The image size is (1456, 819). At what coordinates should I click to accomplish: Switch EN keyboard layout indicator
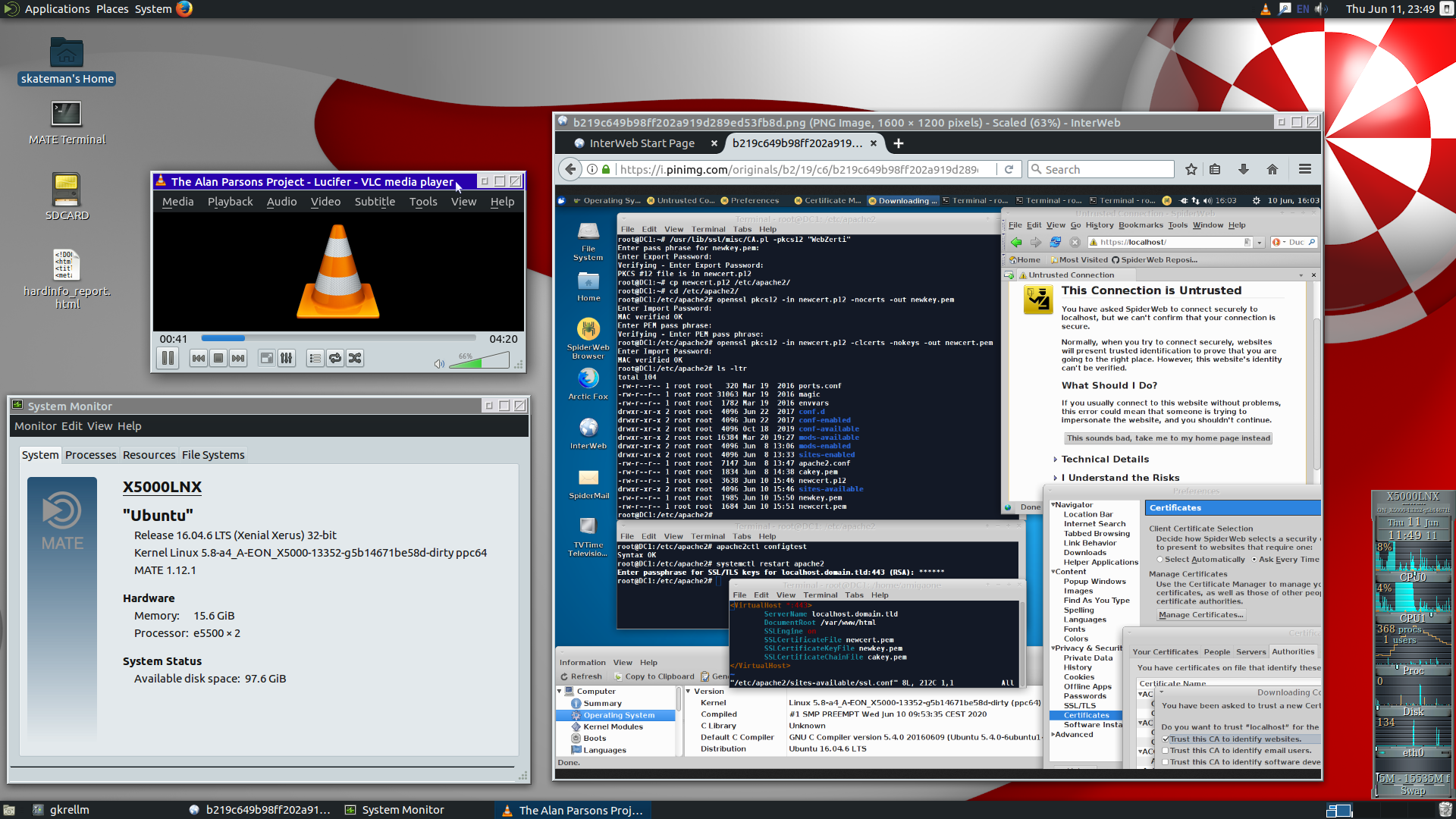click(x=1303, y=9)
